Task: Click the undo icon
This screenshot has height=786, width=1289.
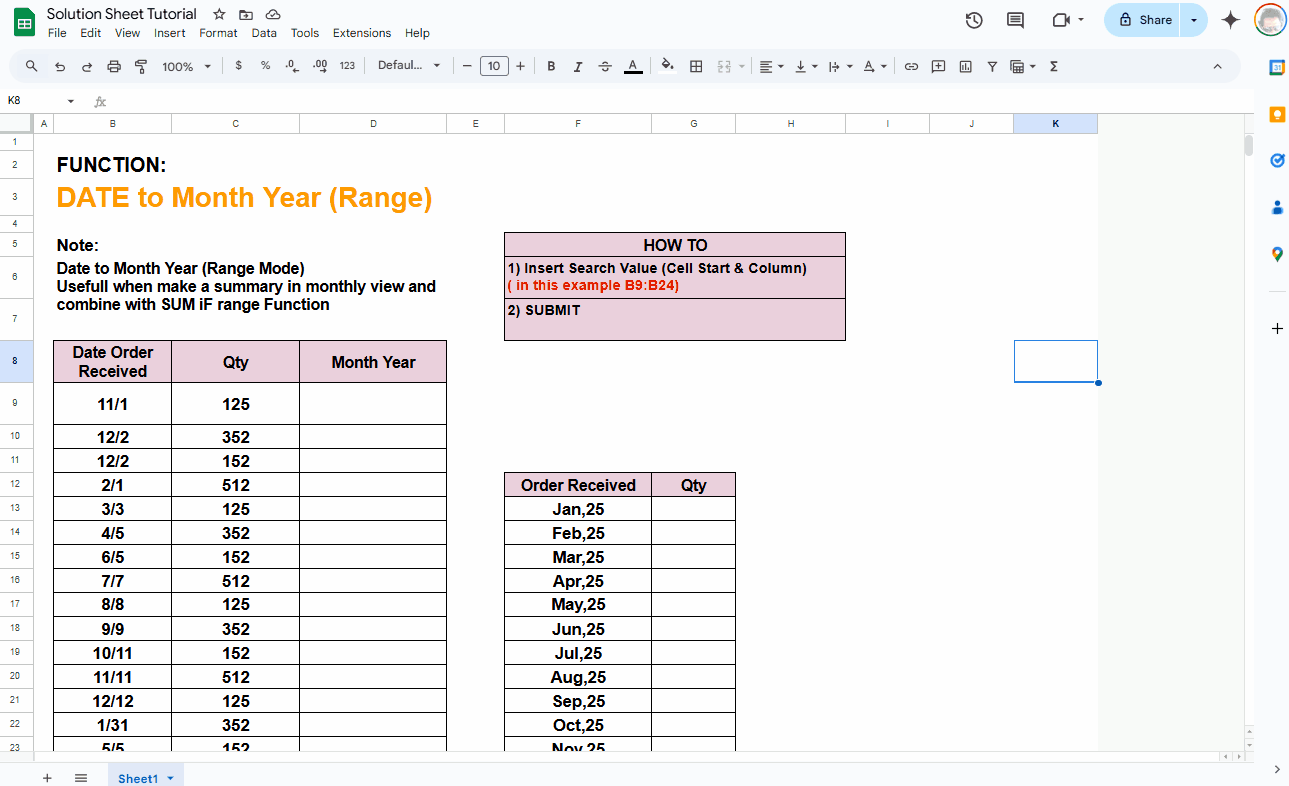Action: click(x=60, y=66)
